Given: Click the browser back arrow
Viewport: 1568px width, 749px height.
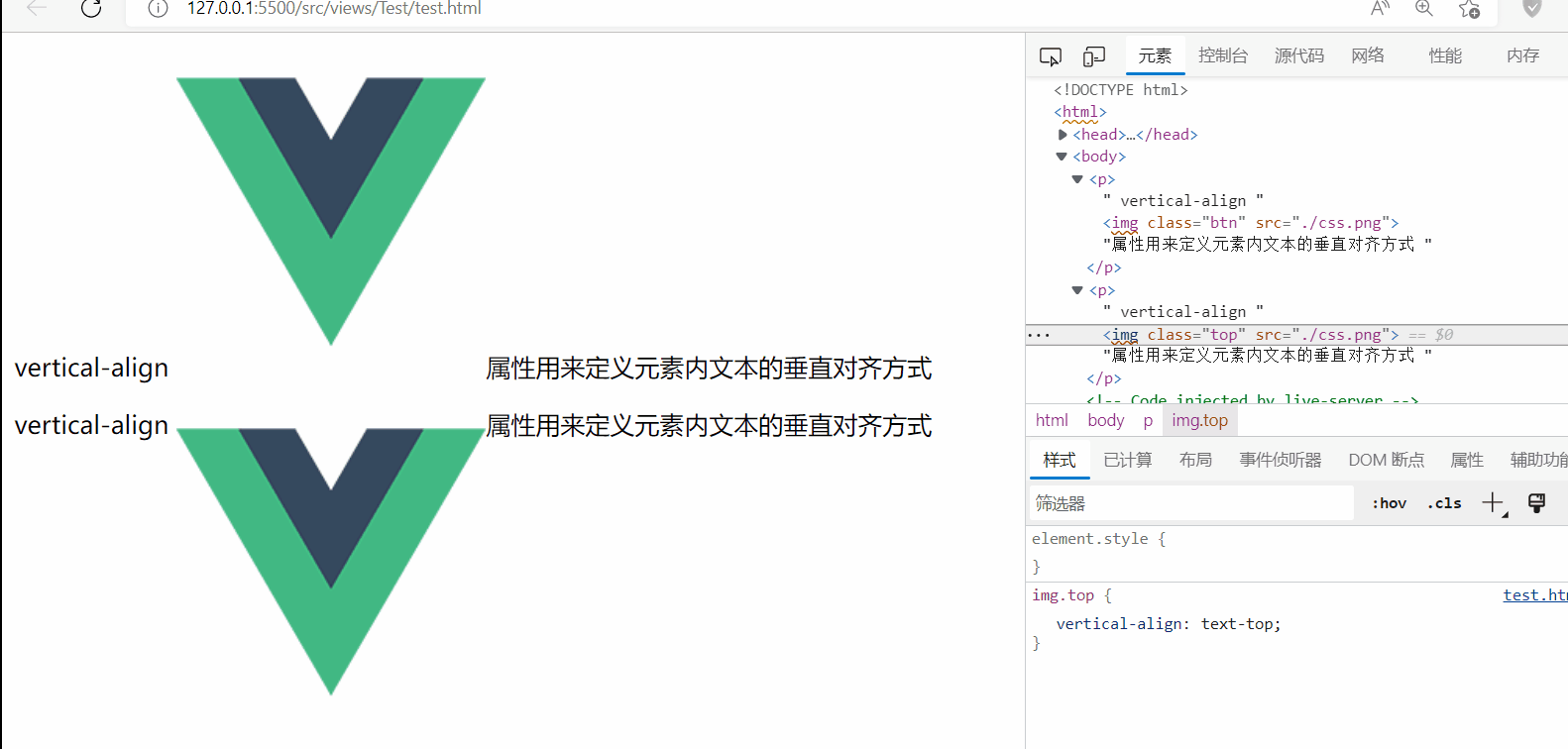Looking at the screenshot, I should tap(37, 8).
